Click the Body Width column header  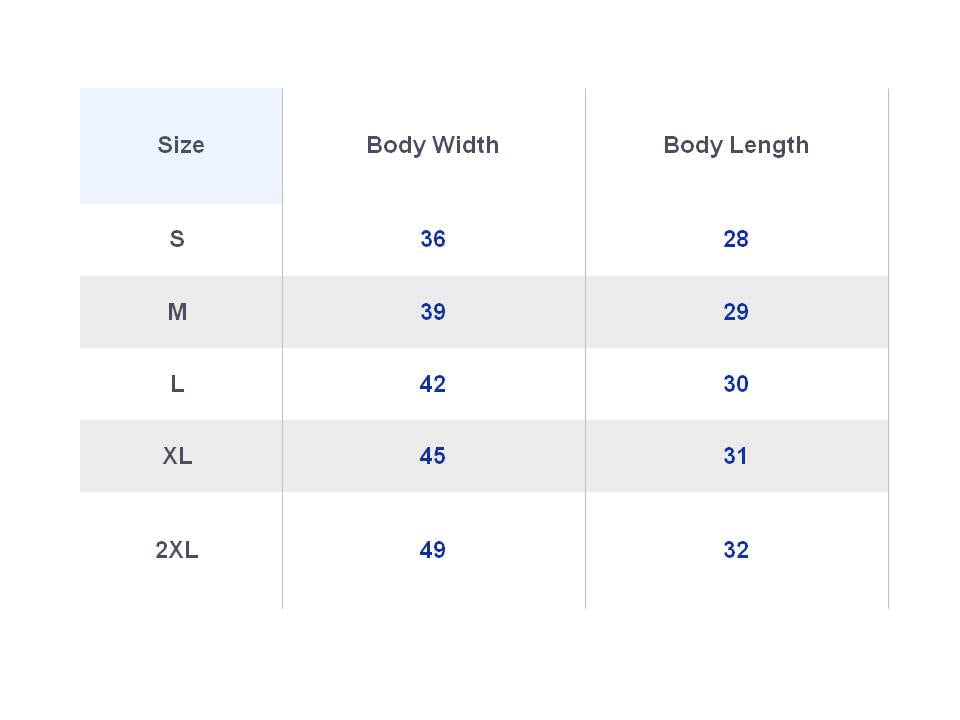[x=432, y=145]
